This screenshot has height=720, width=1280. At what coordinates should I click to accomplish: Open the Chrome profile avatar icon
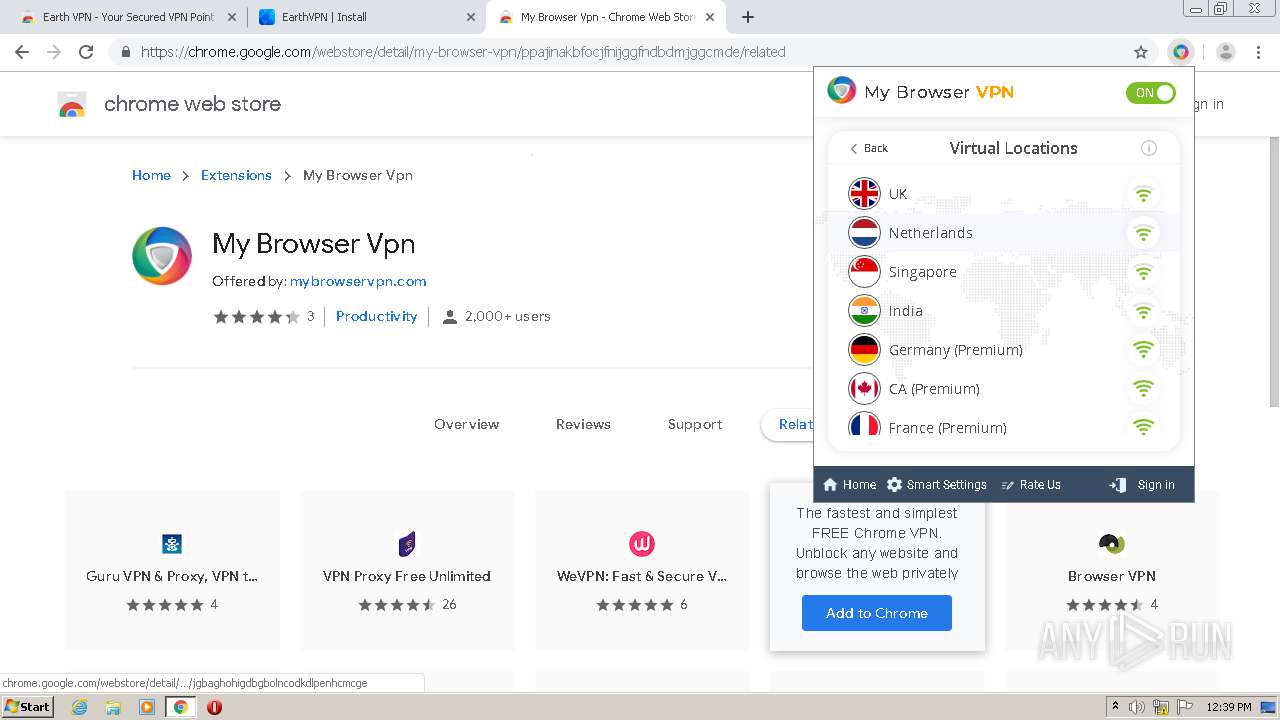(x=1226, y=52)
